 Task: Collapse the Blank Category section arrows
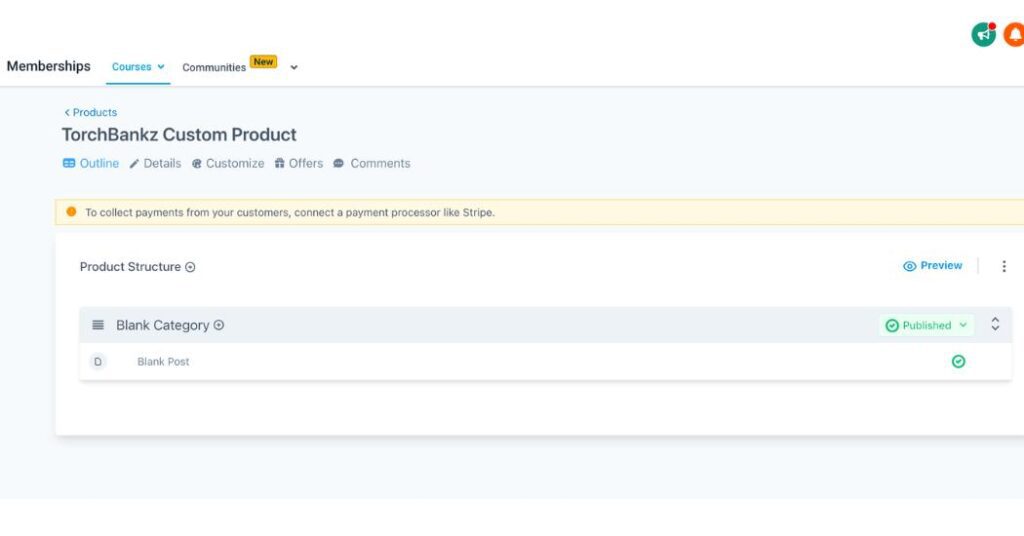coord(995,324)
